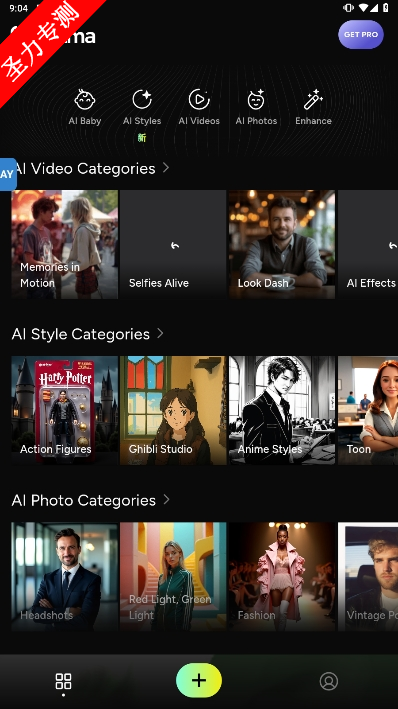
Task: Choose the Ghibli Studio style
Action: click(x=173, y=410)
